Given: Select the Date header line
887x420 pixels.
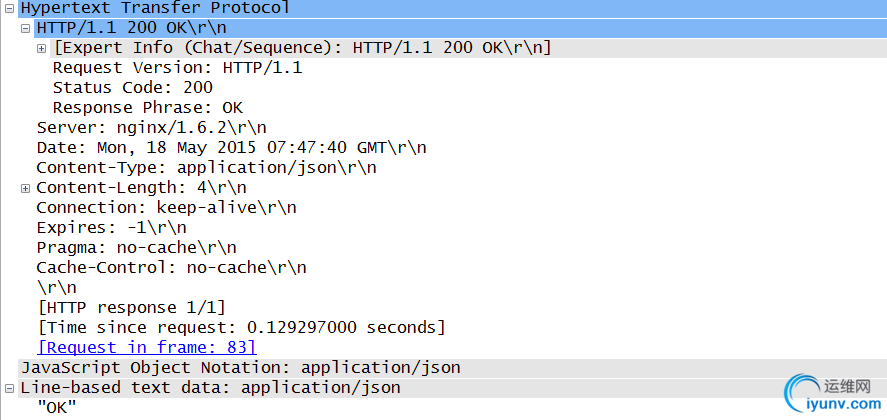Looking at the screenshot, I should point(231,148).
